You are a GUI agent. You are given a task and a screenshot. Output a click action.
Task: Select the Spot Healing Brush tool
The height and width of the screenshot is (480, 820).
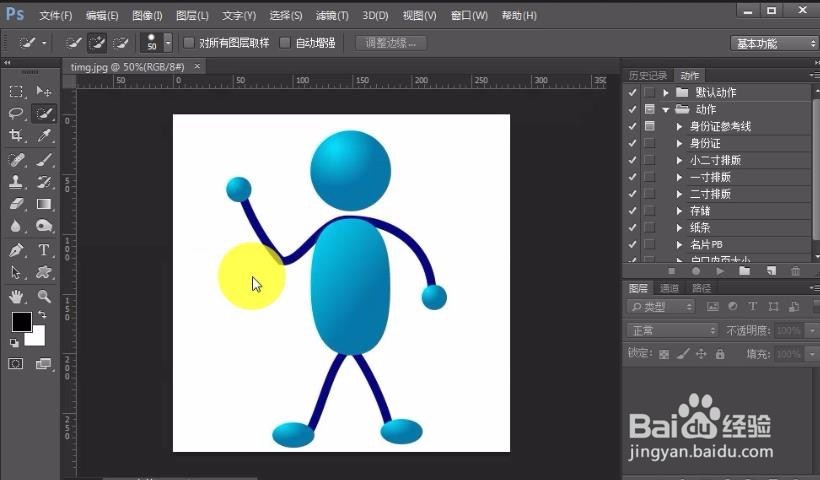click(16, 159)
